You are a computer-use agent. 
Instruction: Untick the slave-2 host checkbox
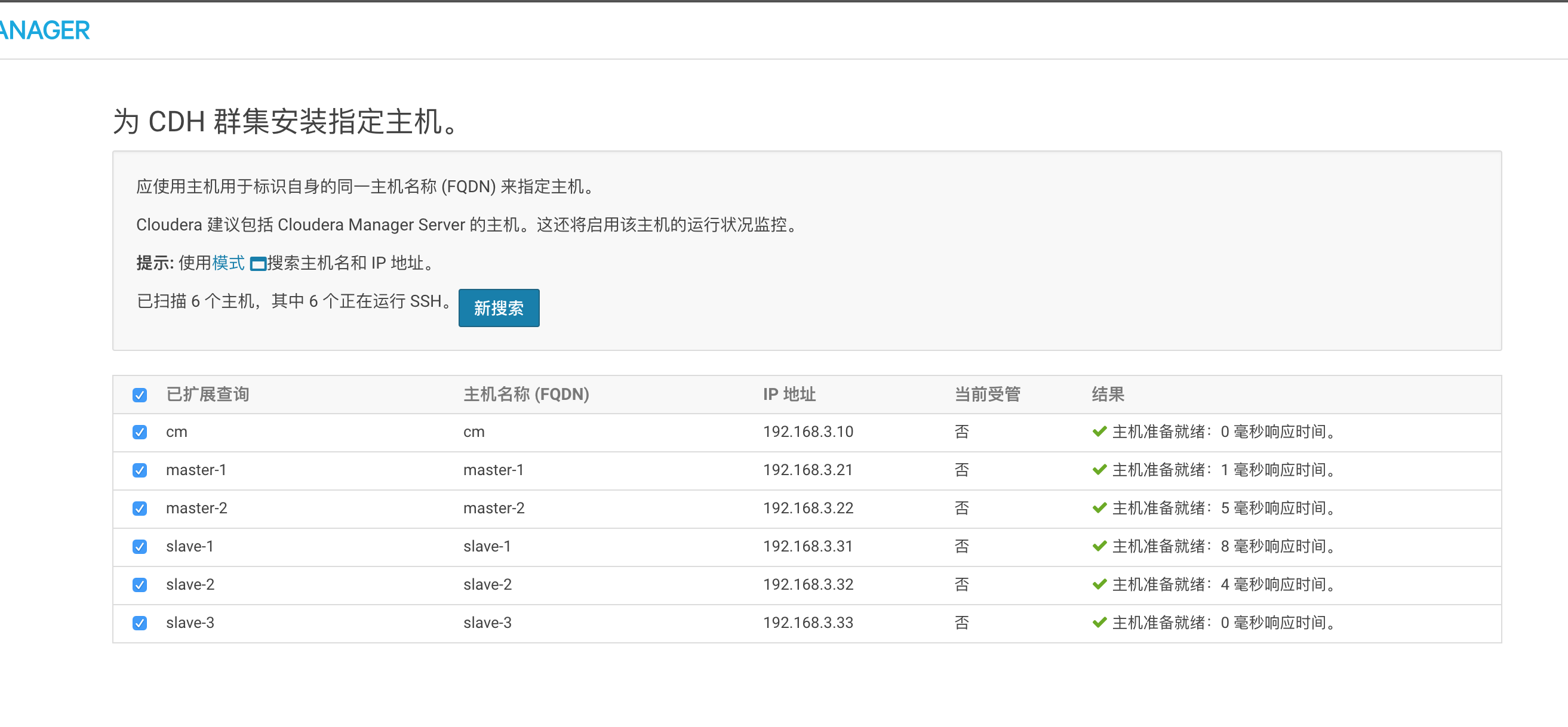[x=140, y=584]
